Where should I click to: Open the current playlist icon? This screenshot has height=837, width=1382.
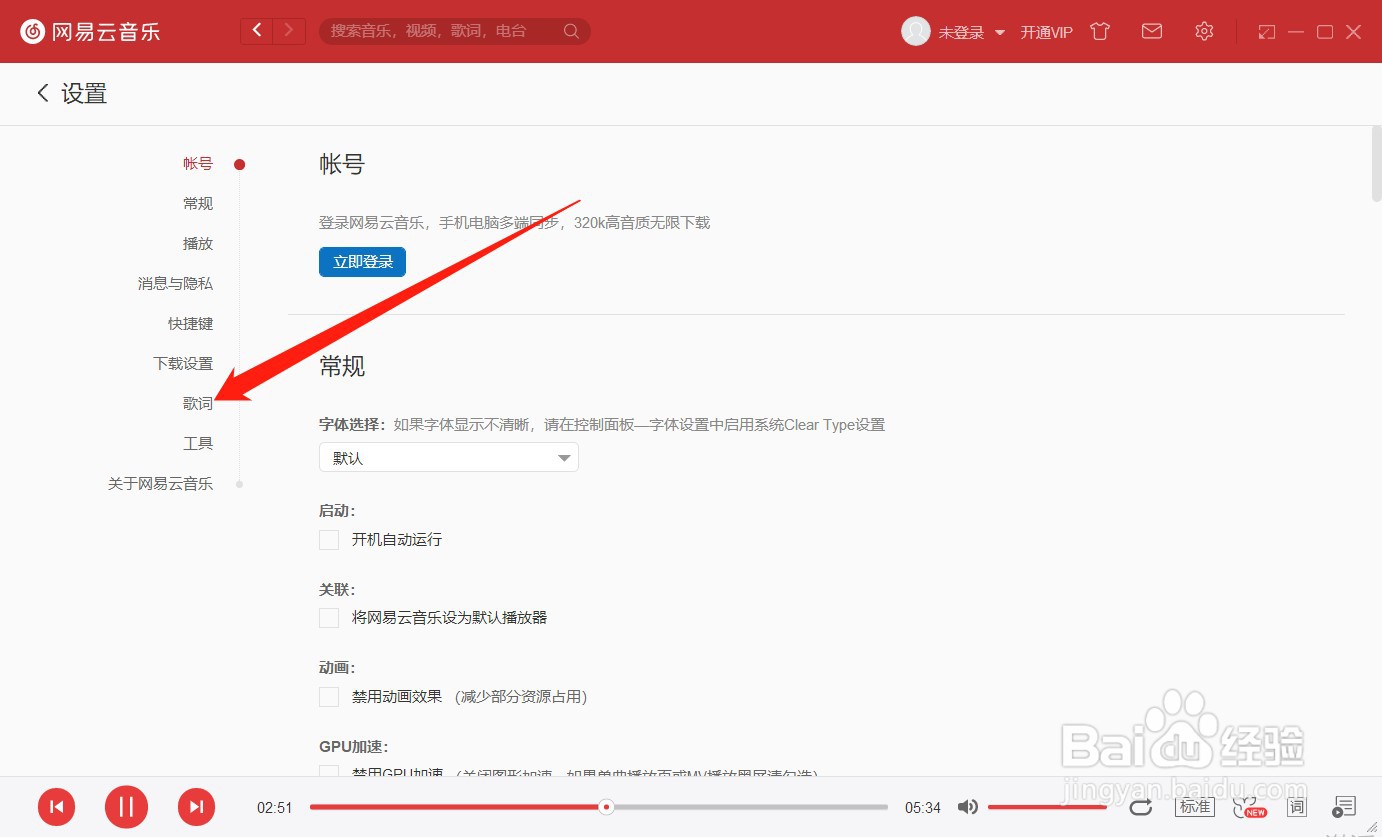pos(1344,807)
